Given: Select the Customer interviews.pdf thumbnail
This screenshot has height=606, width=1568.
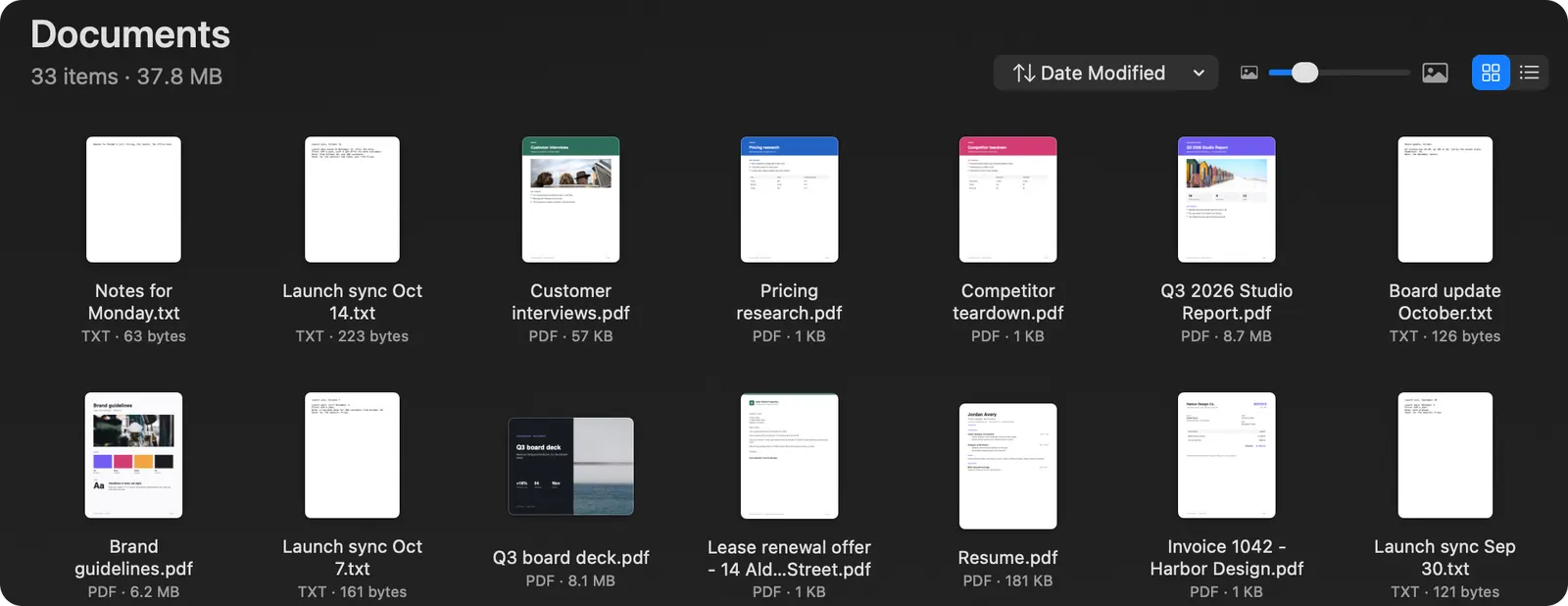Looking at the screenshot, I should coord(570,199).
